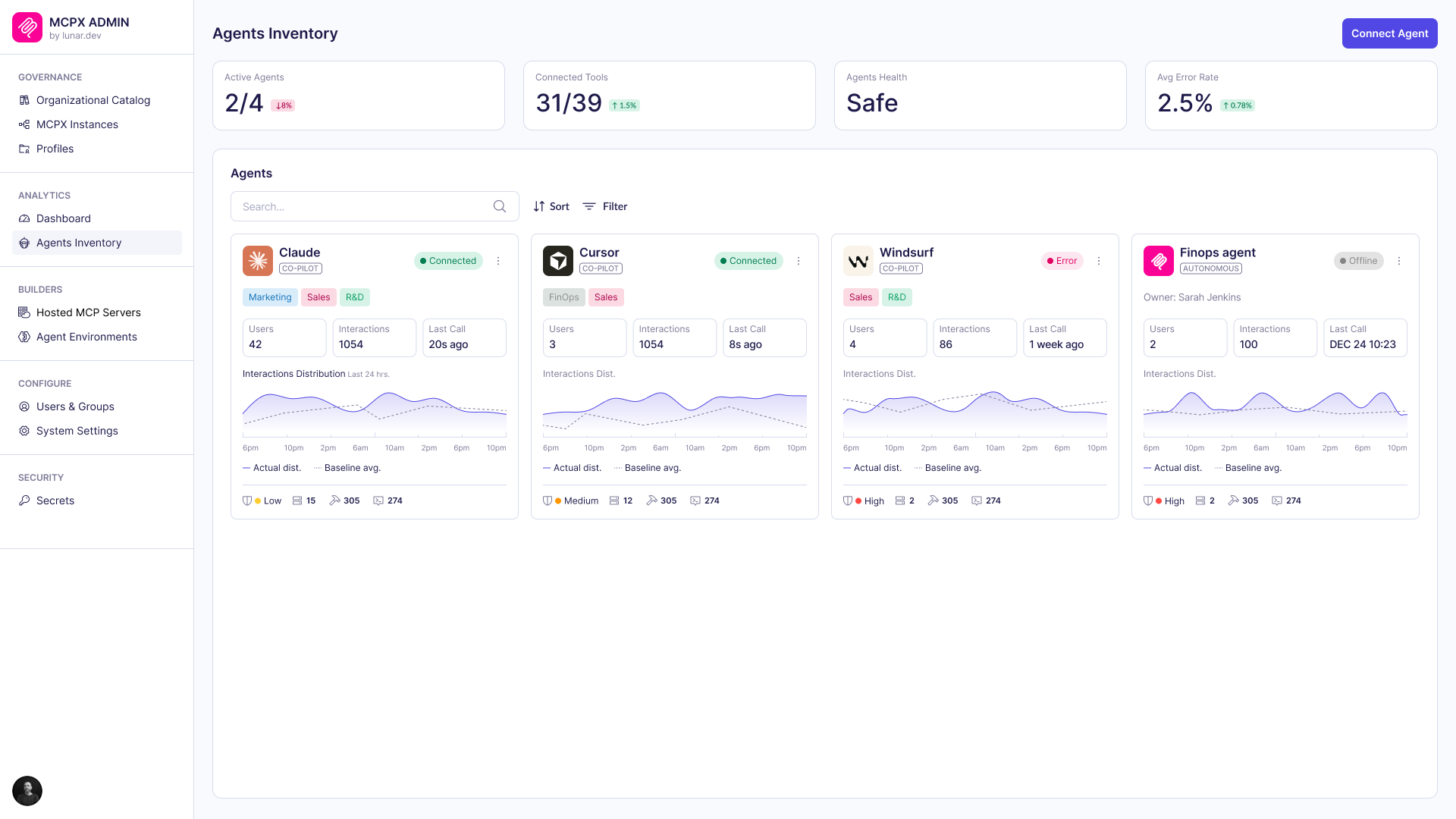The width and height of the screenshot is (1456, 819).
Task: Click the Connect Agent button
Action: click(1389, 33)
